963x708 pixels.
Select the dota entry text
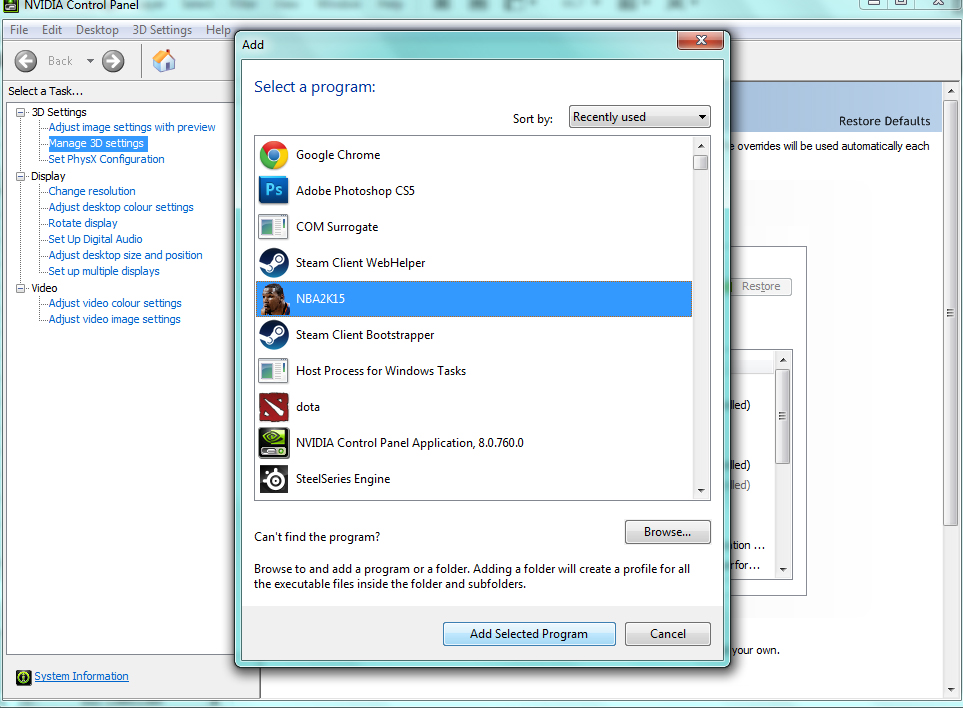(308, 407)
